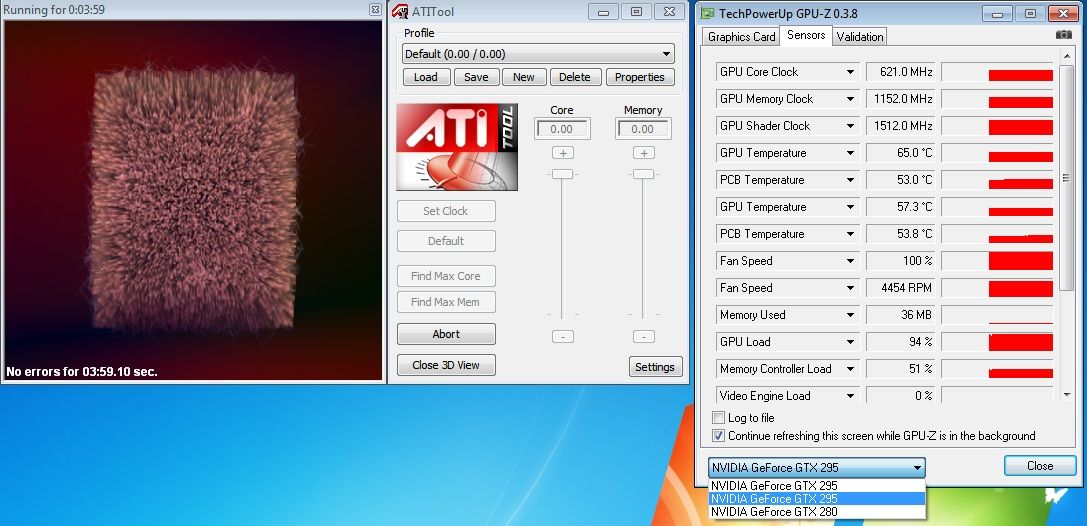Enable the Log to file checkbox
1087x526 pixels.
[718, 418]
